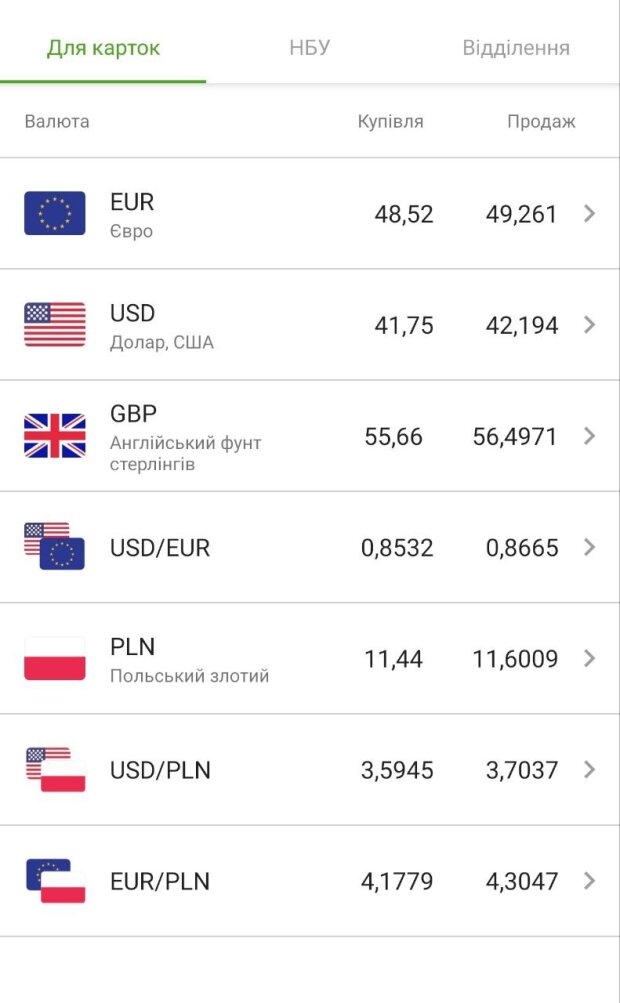Click the United States flag icon
Viewport: 620px width, 1003px height.
click(55, 325)
